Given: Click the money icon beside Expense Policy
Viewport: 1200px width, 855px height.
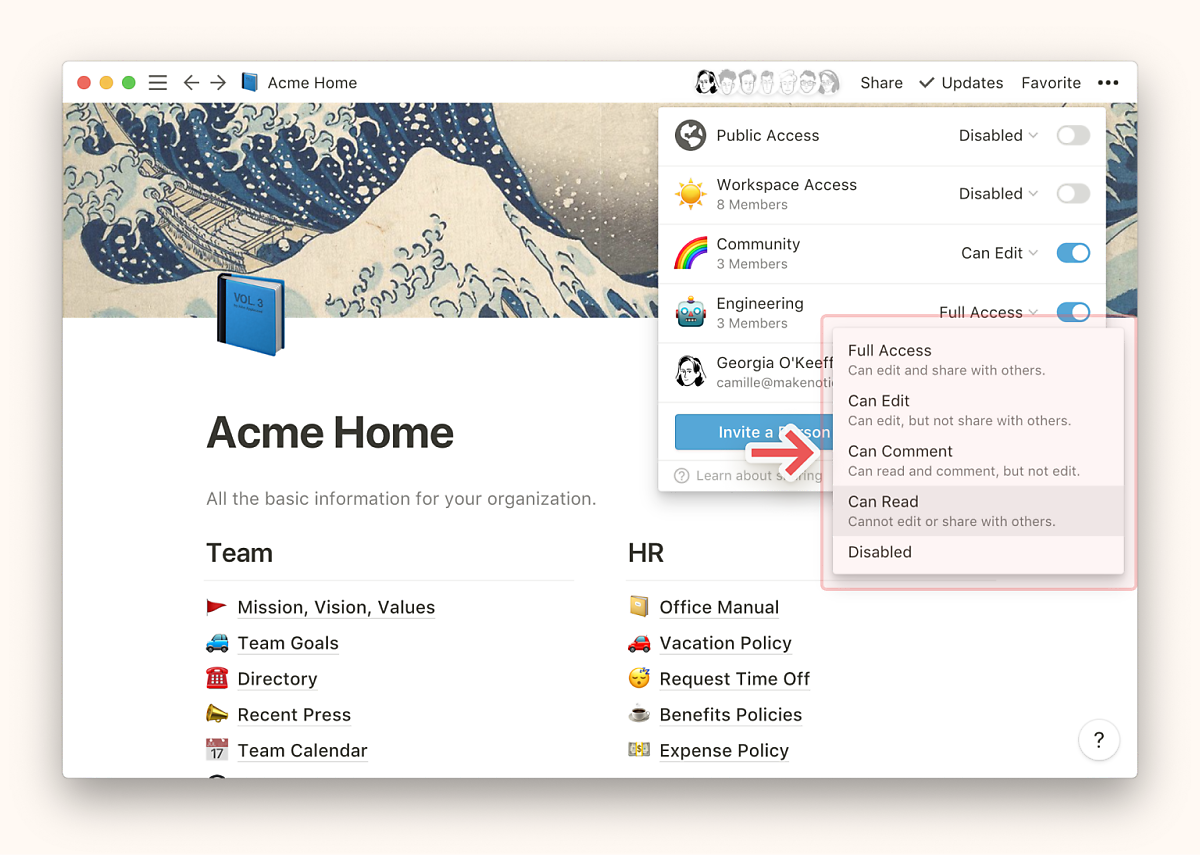Looking at the screenshot, I should pyautogui.click(x=639, y=750).
